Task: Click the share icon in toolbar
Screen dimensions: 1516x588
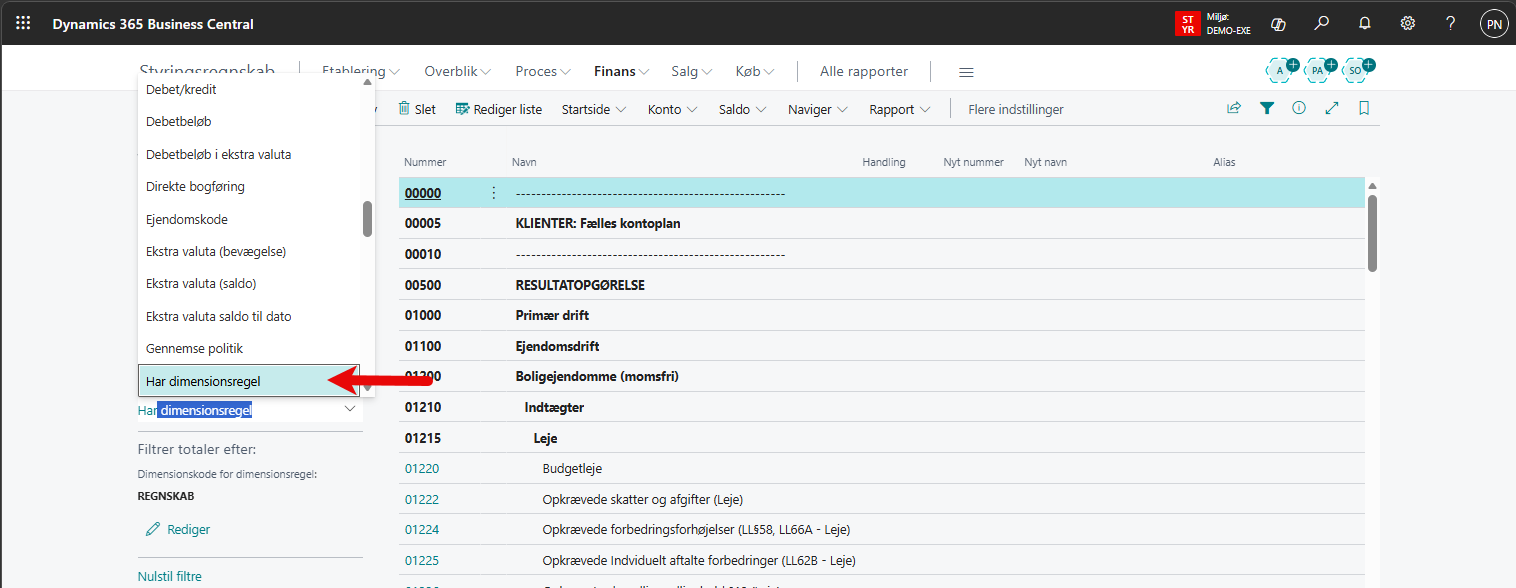Action: coord(1234,109)
